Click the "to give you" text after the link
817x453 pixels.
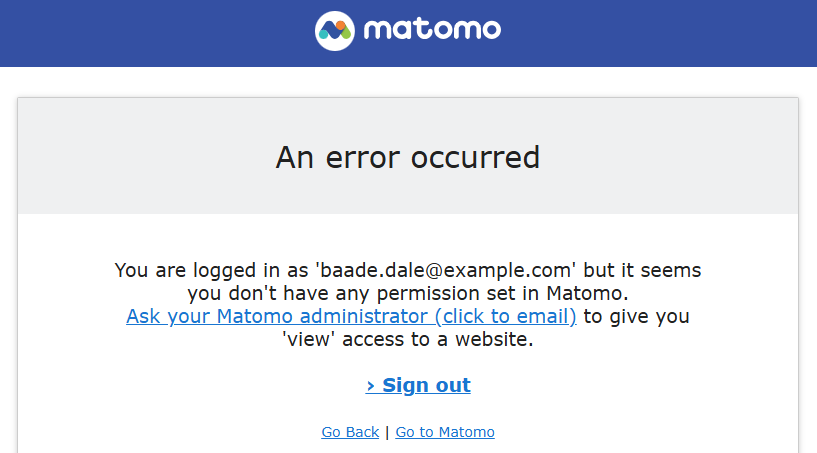tap(636, 317)
